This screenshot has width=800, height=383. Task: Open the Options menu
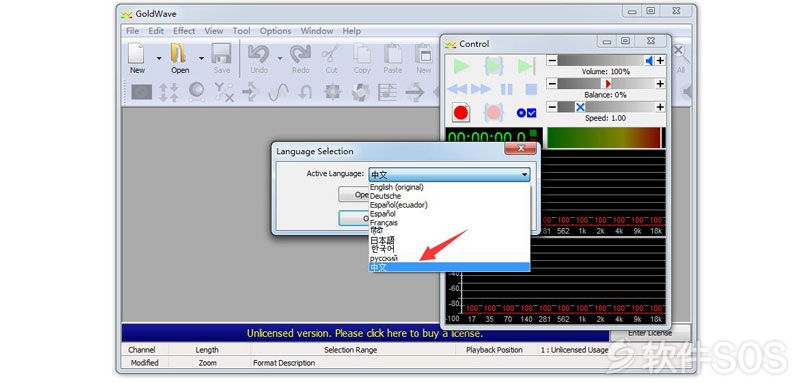click(276, 31)
